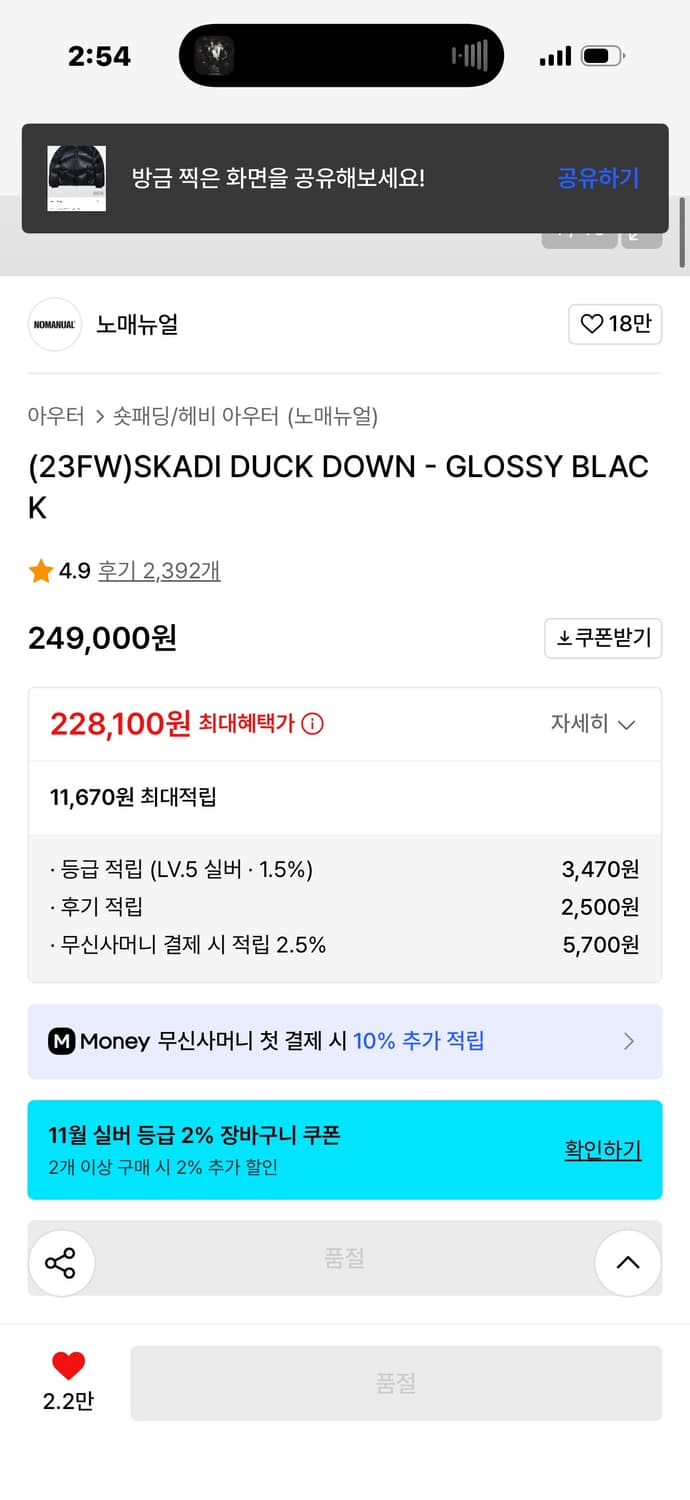Open reviews via 후기 2,392개
Viewport: 690px width, 1500px height.
point(160,571)
